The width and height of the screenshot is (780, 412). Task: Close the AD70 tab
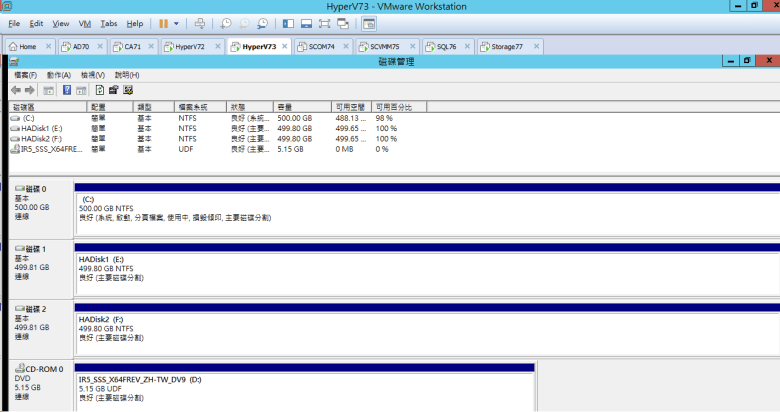click(x=98, y=47)
